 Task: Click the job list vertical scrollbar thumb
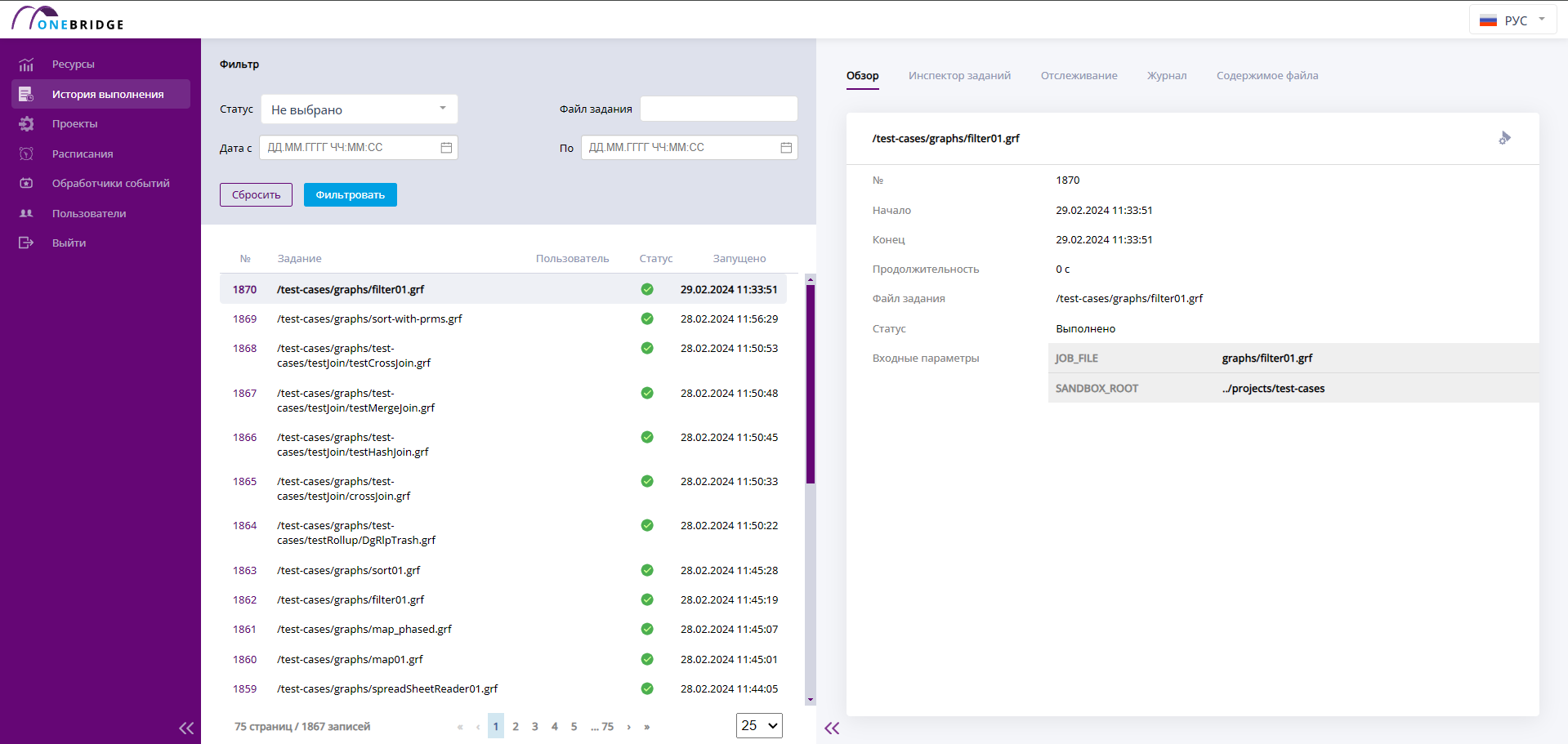coord(811,384)
